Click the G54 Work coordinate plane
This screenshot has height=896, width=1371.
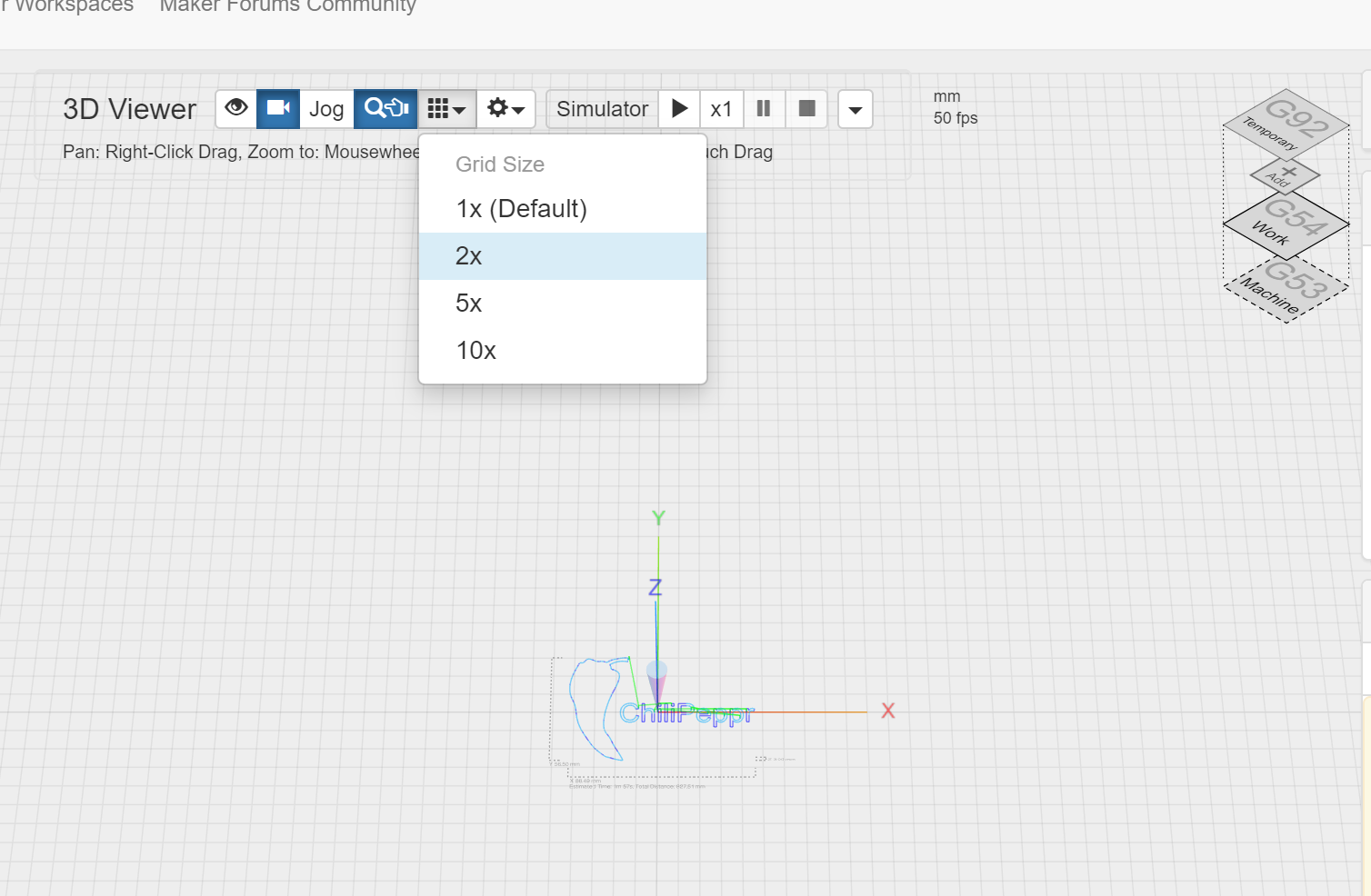pyautogui.click(x=1286, y=224)
